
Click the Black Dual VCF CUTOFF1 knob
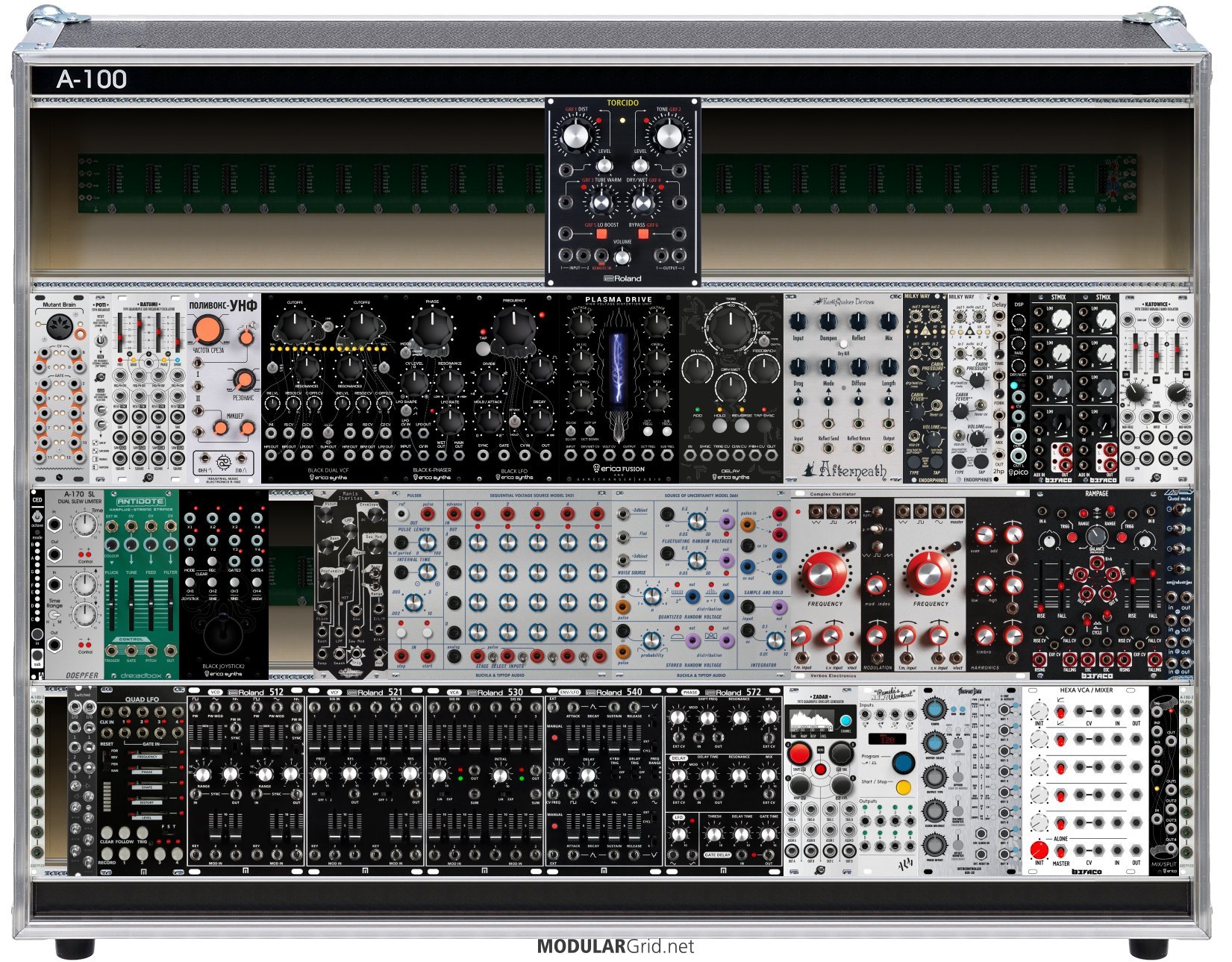(296, 324)
